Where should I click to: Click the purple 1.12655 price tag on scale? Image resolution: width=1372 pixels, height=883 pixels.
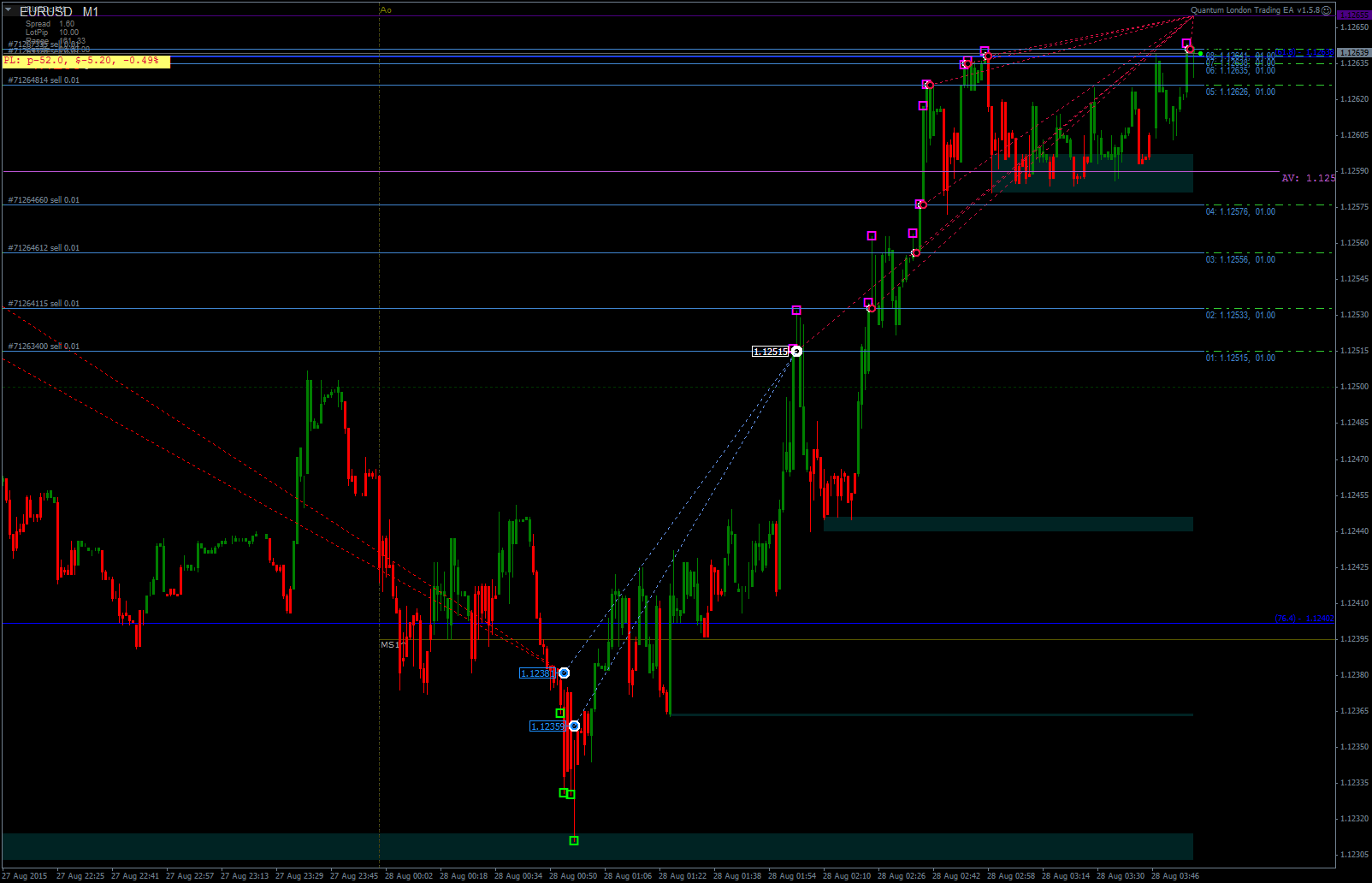[1354, 15]
